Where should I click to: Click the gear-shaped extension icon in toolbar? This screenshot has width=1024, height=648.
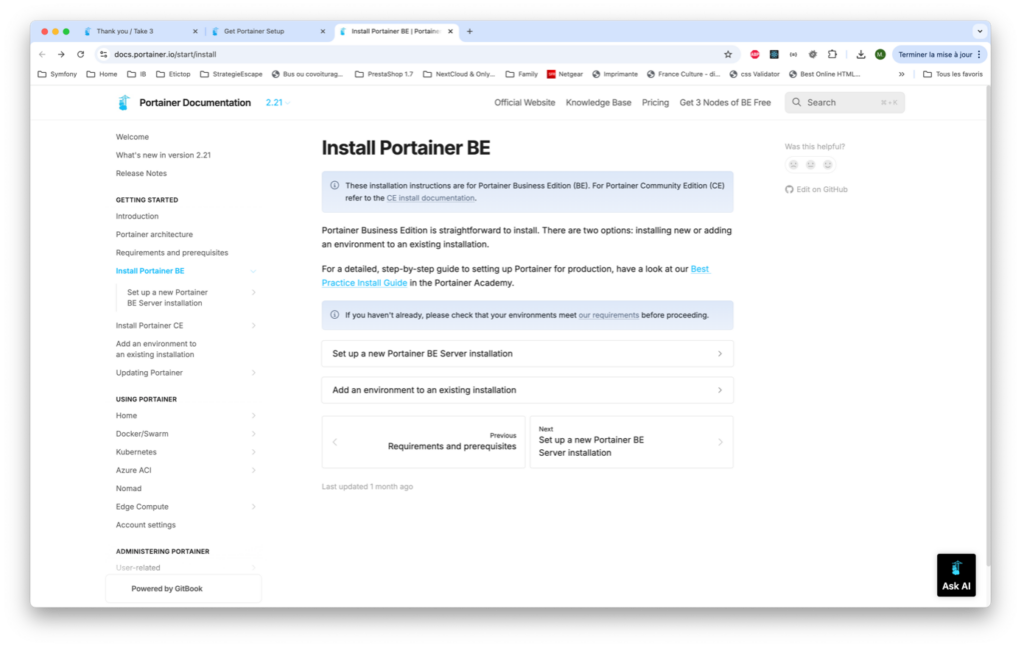(812, 54)
